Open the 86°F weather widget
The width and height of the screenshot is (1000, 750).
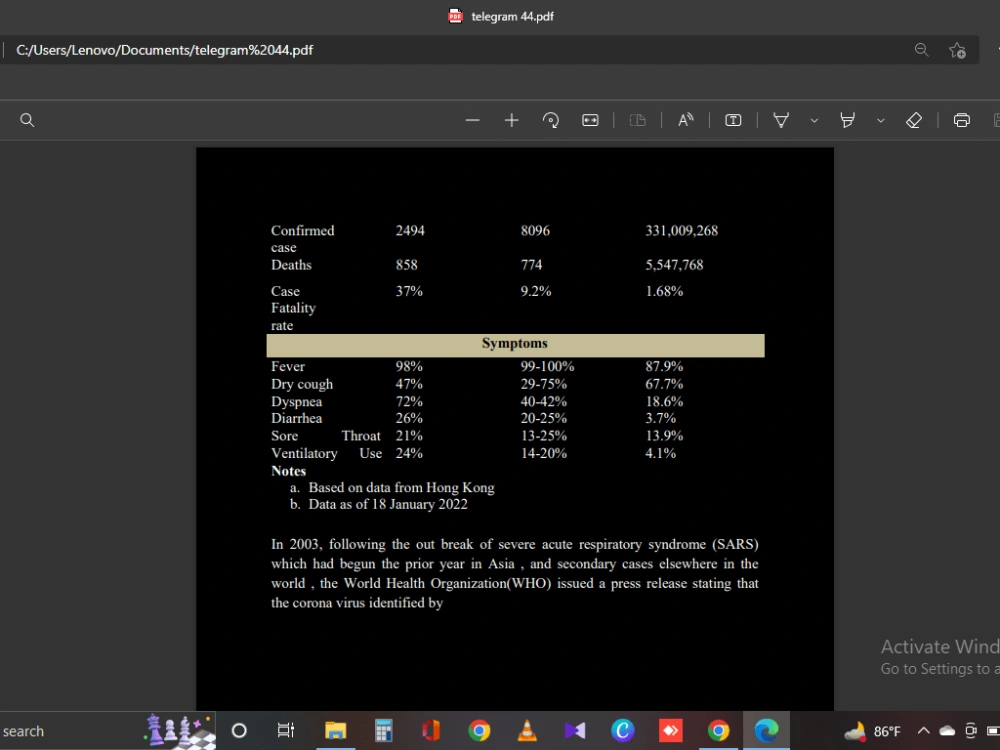[872, 731]
